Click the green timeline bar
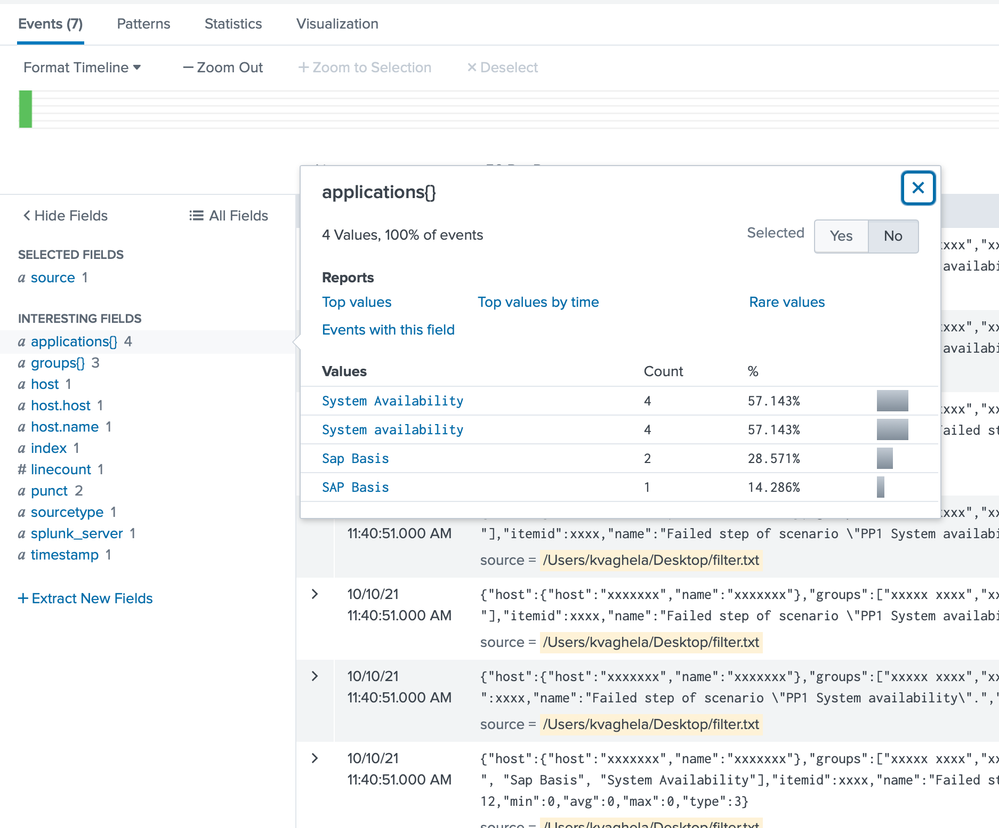 (x=26, y=109)
